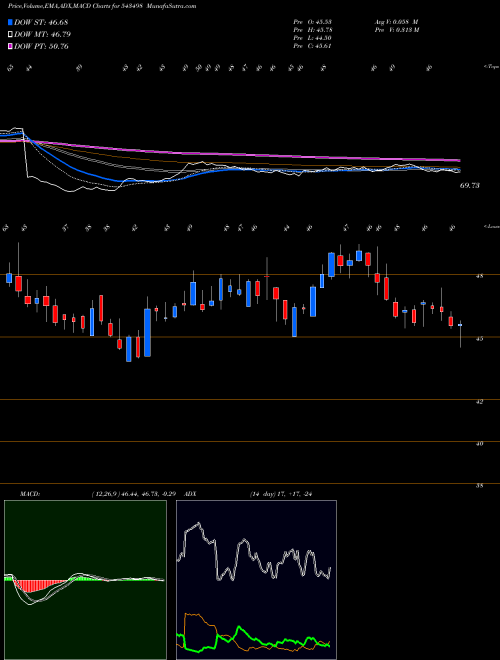
Task: Click the 42 price axis label
Action: click(x=480, y=402)
